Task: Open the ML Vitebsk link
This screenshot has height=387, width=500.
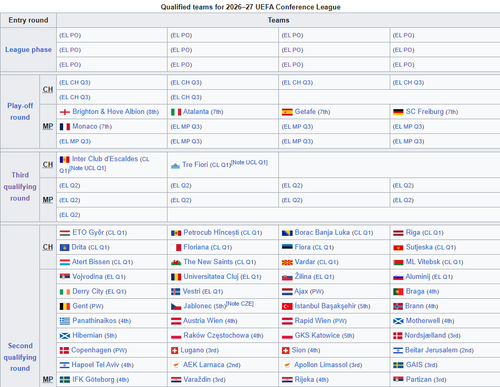Action: coord(423,262)
